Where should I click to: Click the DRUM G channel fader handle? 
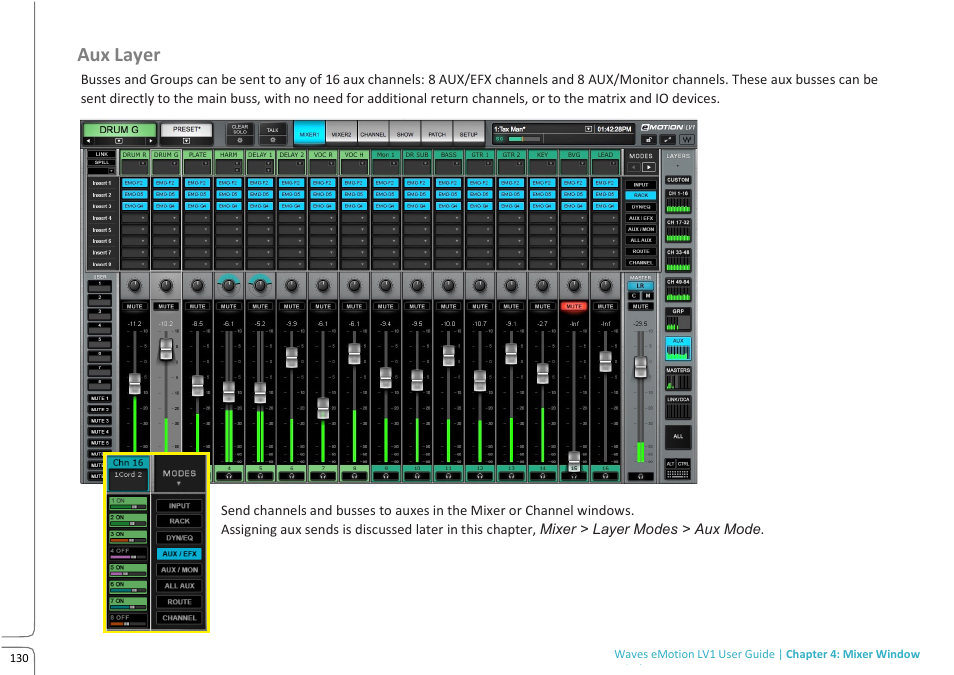pyautogui.click(x=165, y=349)
